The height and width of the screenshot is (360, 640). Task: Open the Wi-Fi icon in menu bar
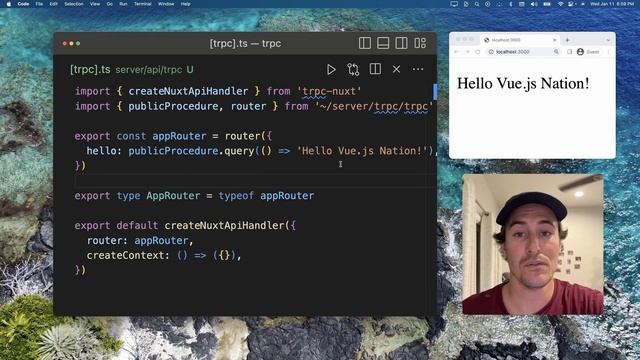(560, 4)
